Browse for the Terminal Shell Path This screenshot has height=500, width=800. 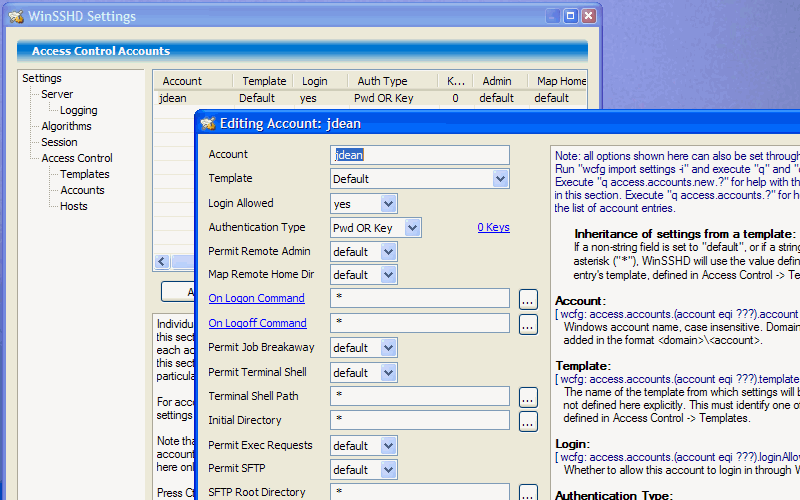click(528, 397)
